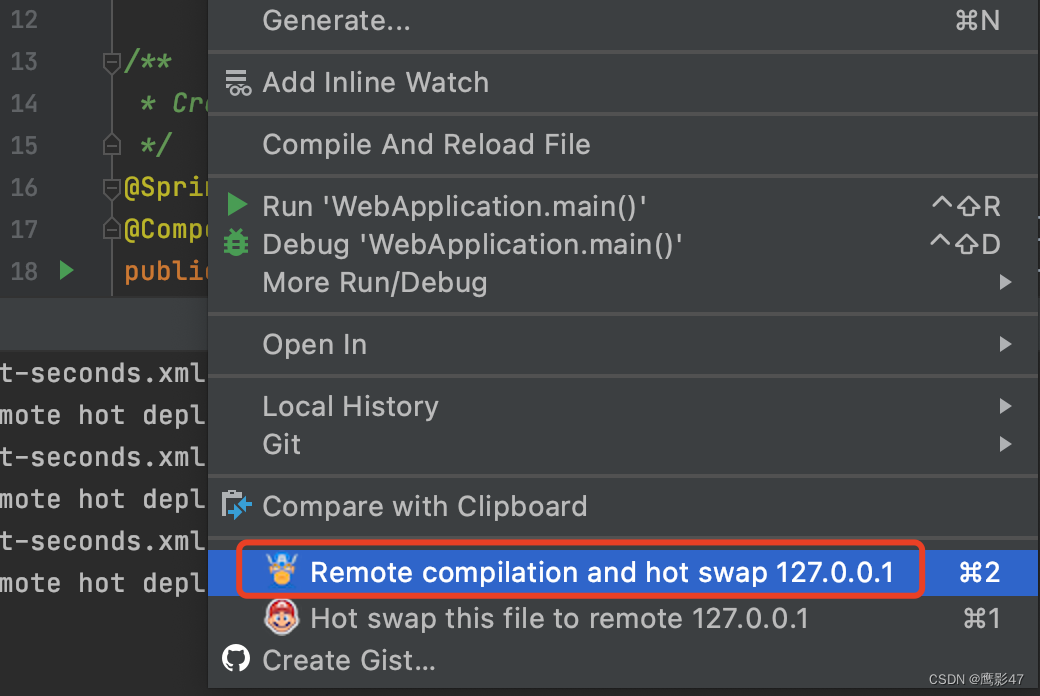Click the Add Inline Watch glasses icon
This screenshot has width=1040, height=696.
click(x=237, y=82)
